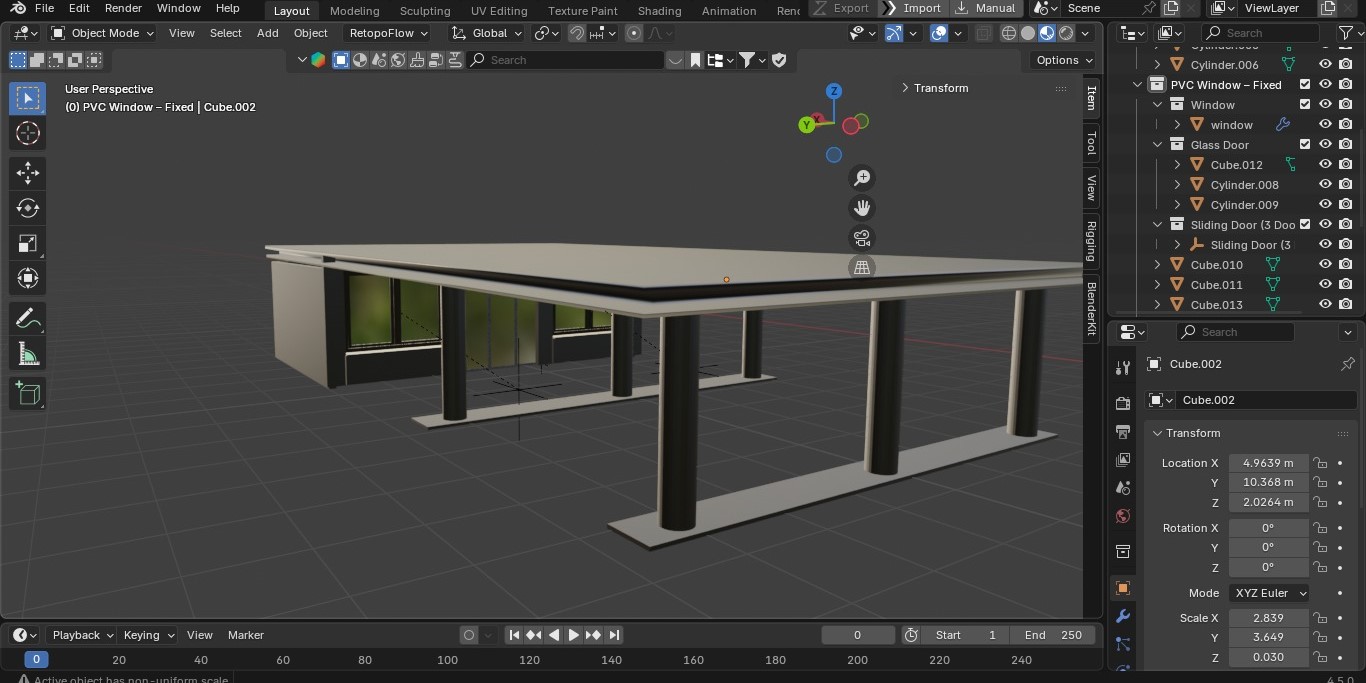The height and width of the screenshot is (683, 1366).
Task: Open the Object properties tab icon
Action: pyautogui.click(x=1123, y=588)
